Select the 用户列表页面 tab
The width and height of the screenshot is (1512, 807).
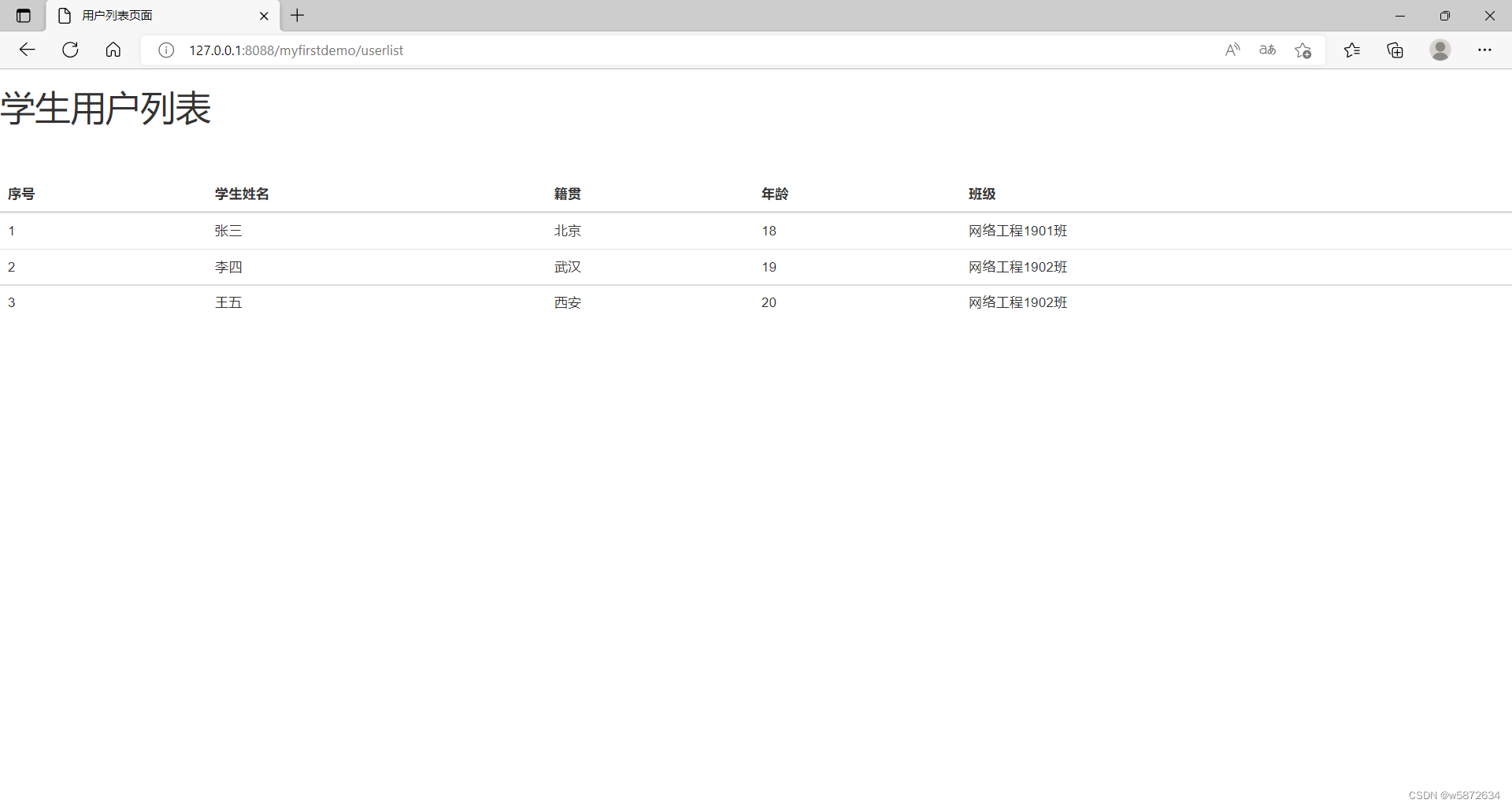tap(163, 16)
